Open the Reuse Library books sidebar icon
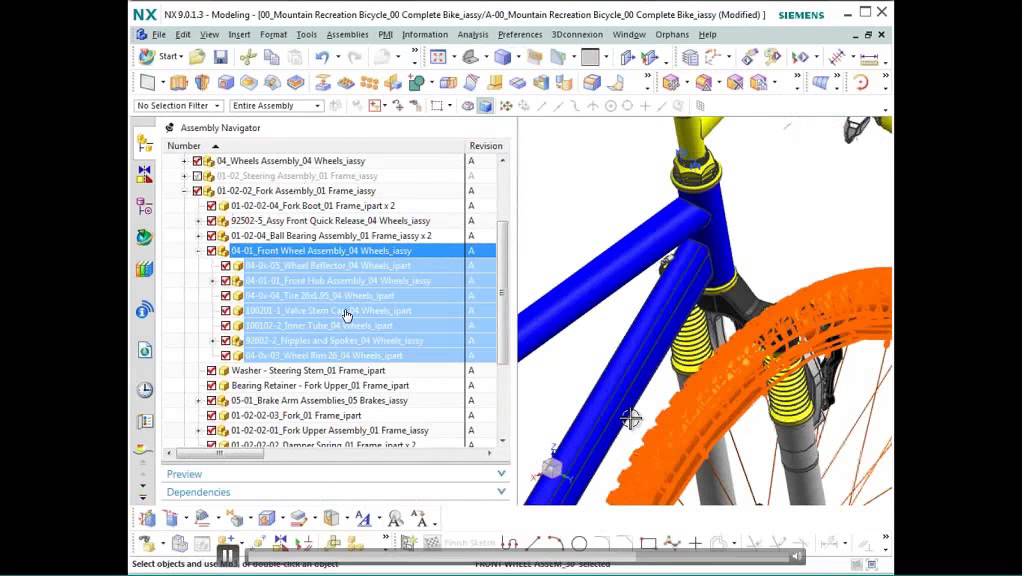Screen dimensions: 1024x576 [144, 269]
